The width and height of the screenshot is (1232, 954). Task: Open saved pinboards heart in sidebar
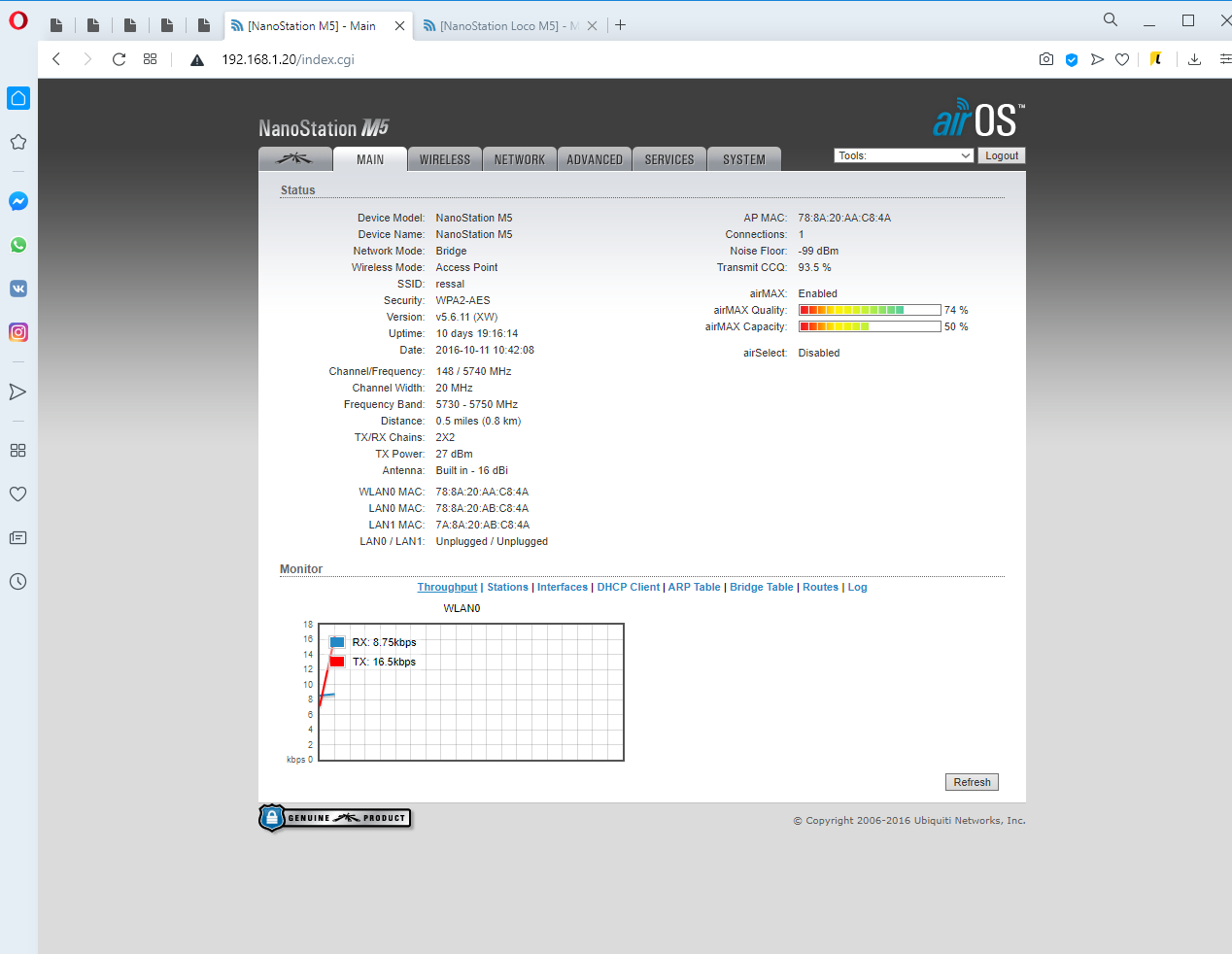coord(17,494)
